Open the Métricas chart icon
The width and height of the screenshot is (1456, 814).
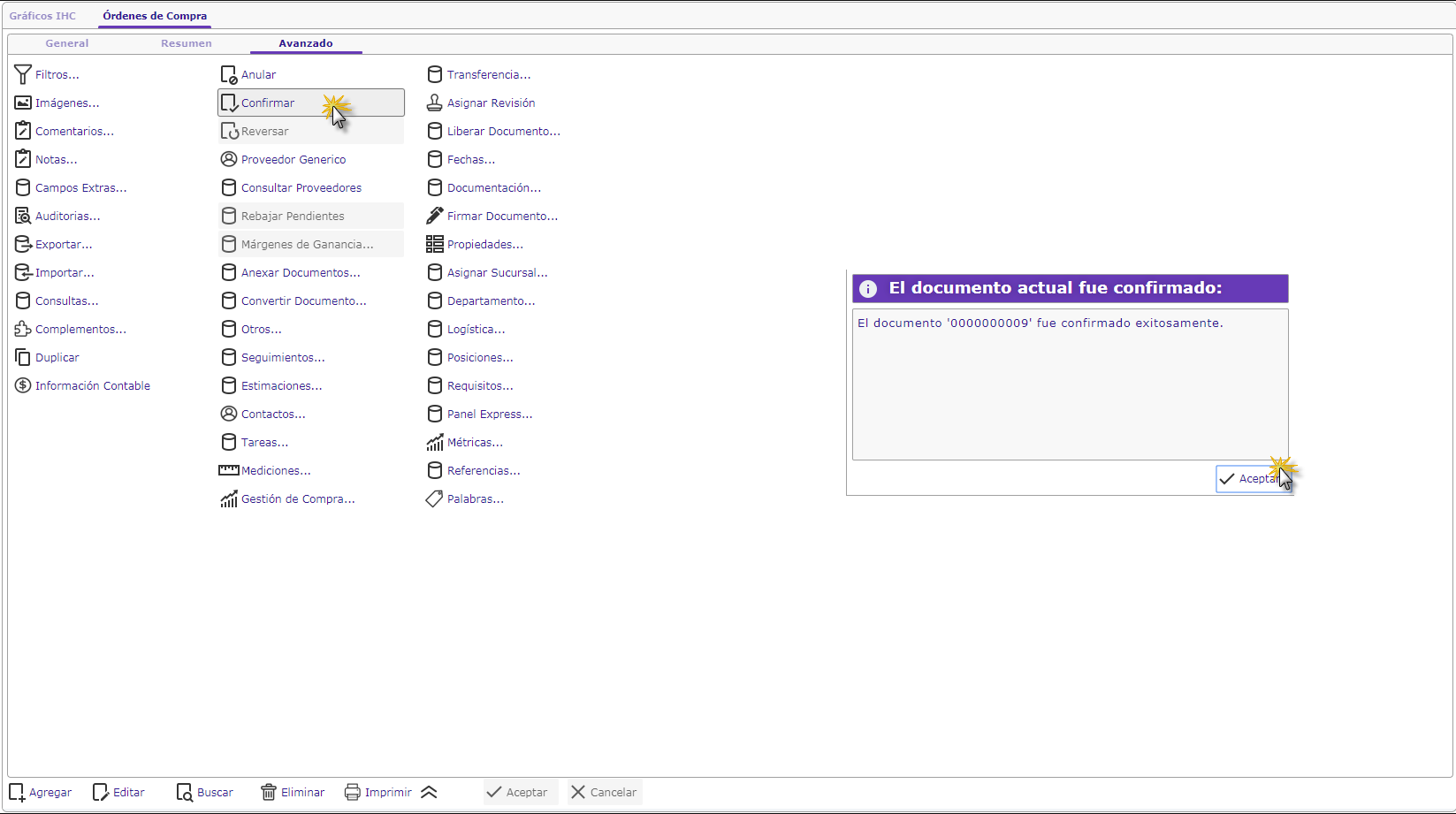tap(434, 443)
